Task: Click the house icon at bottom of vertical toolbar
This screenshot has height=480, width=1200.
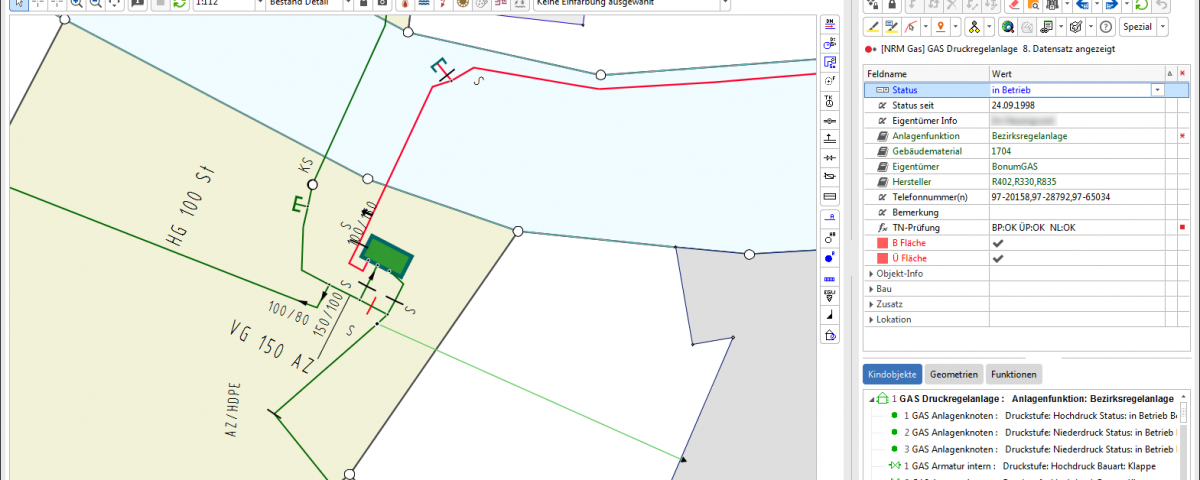Action: (829, 335)
